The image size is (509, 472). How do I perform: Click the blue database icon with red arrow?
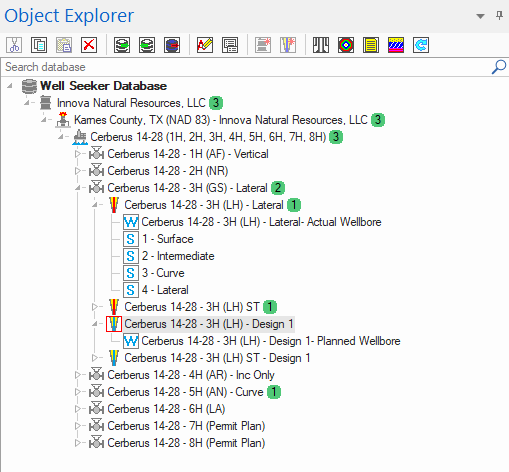point(172,45)
